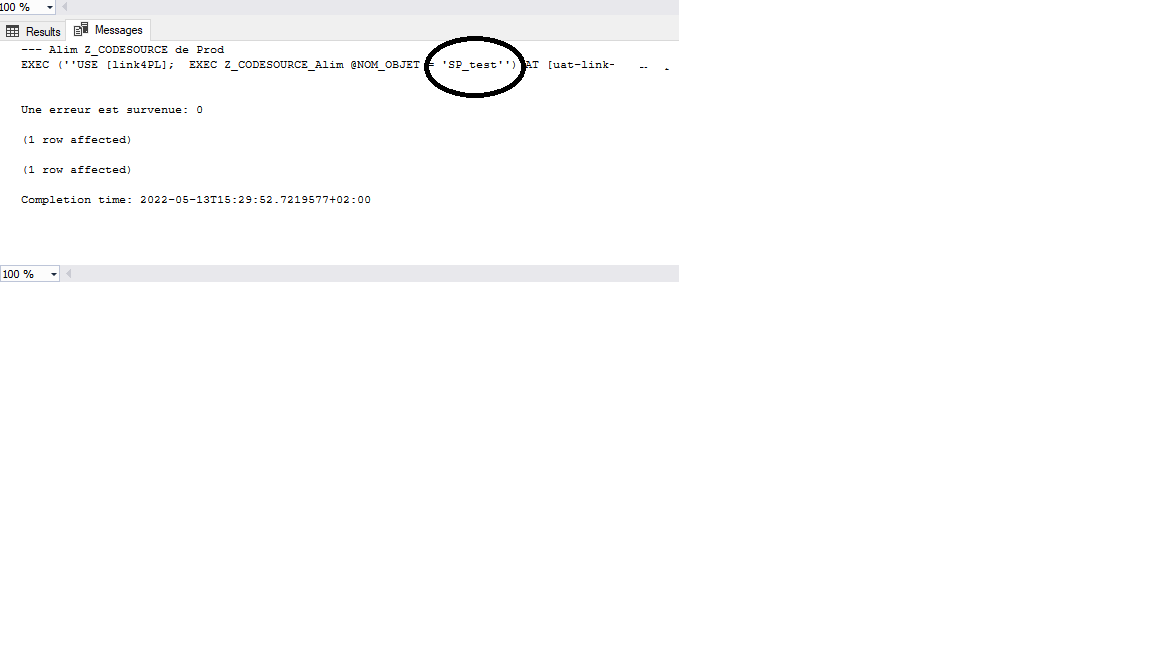Image resolution: width=1152 pixels, height=648 pixels.
Task: Click the bottom pane scroll-left arrow
Action: (68, 274)
